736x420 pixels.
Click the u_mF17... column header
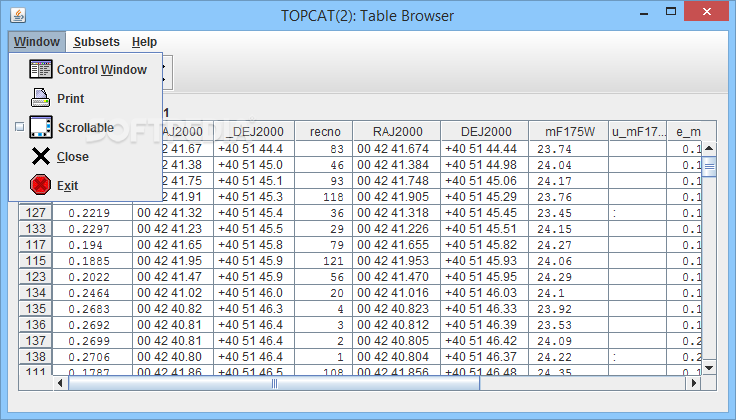[x=638, y=132]
